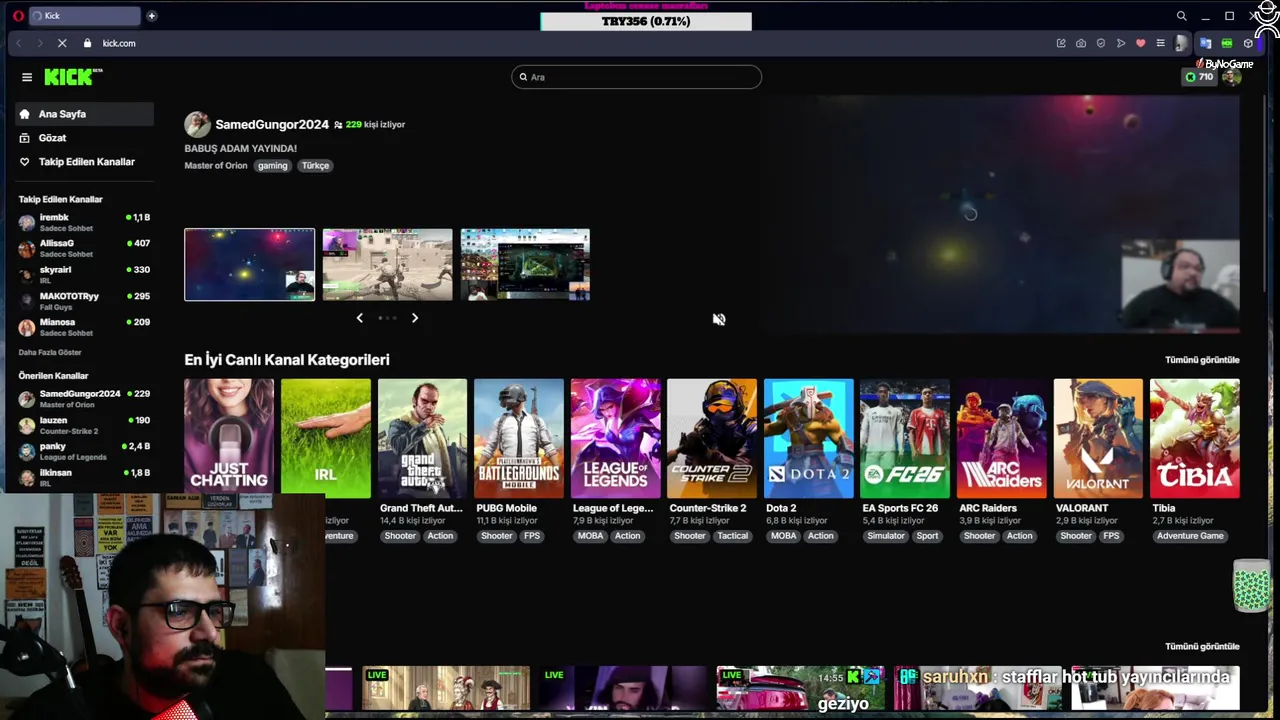Open the Opera main menu logo
This screenshot has height=720, width=1280.
[18, 16]
